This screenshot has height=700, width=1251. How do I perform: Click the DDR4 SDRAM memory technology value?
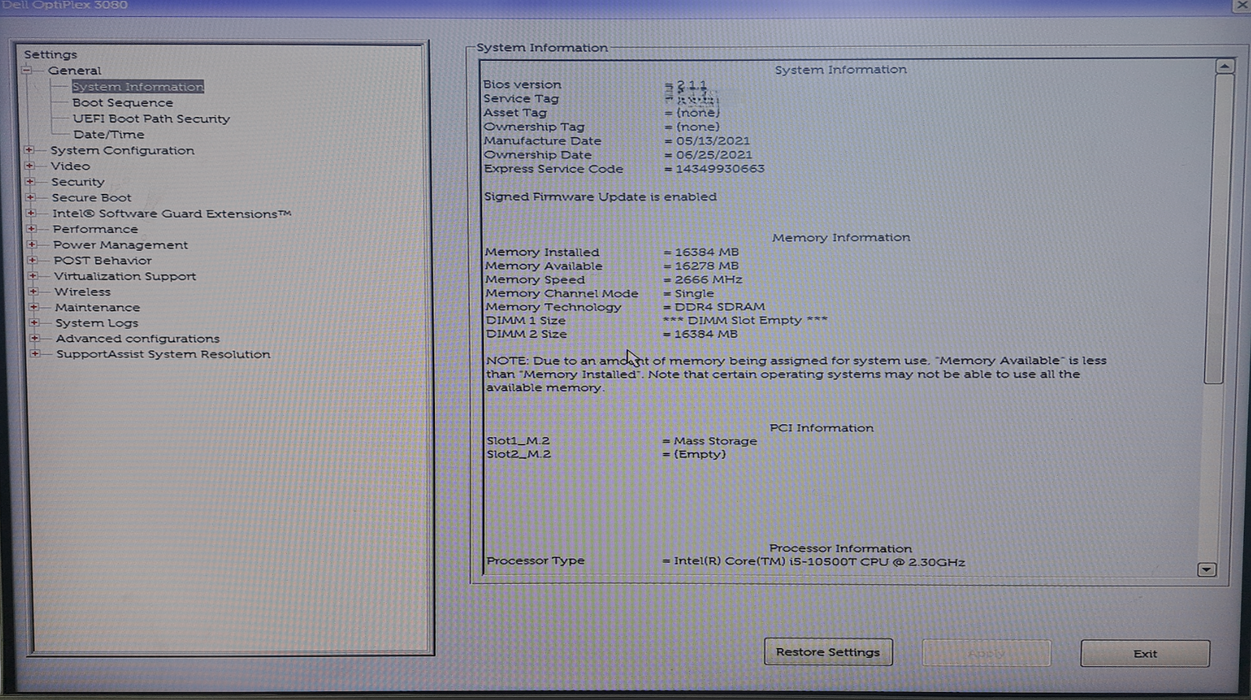720,307
